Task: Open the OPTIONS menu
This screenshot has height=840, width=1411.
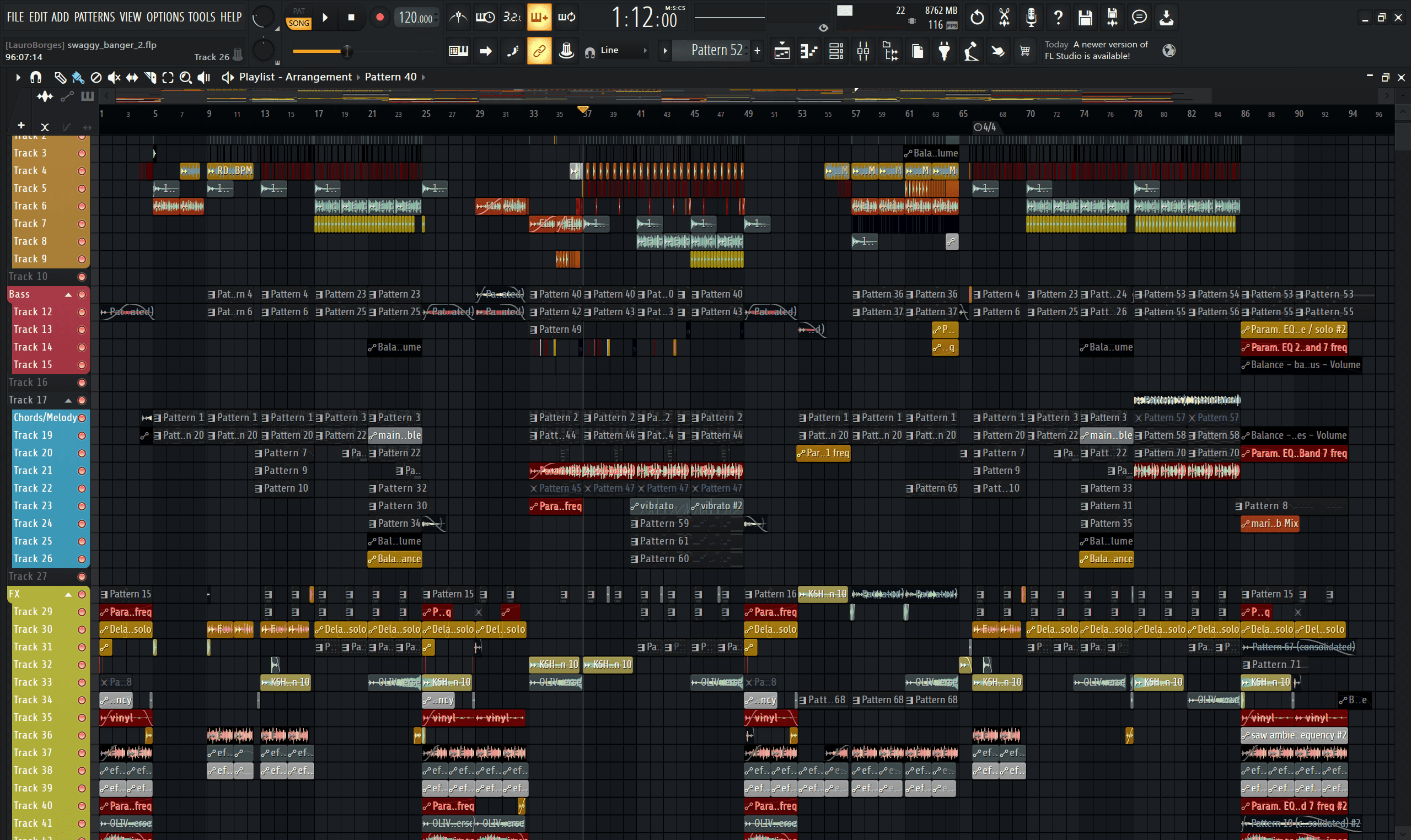Action: (165, 17)
